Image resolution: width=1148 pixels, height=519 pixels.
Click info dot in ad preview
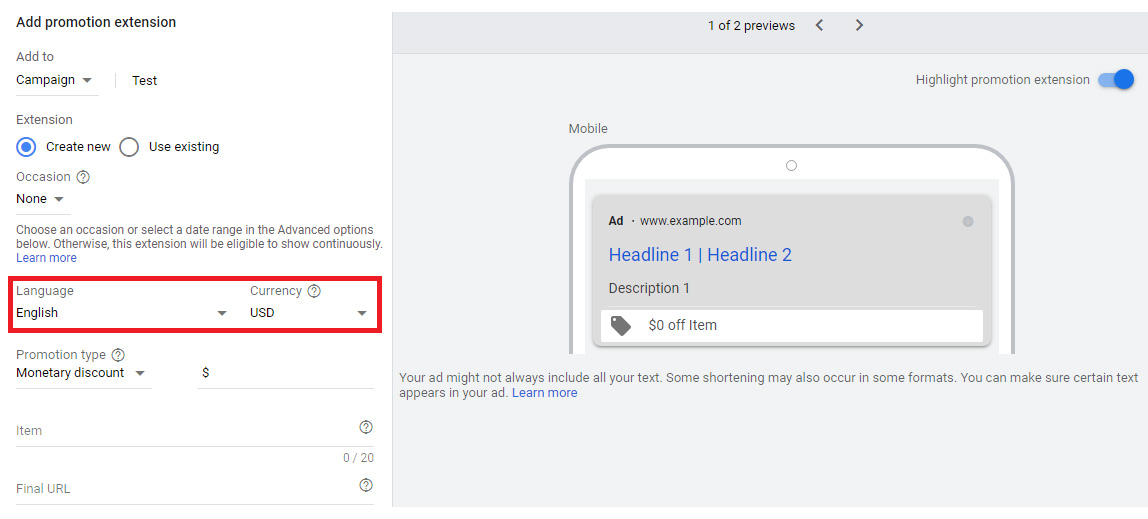coord(968,222)
